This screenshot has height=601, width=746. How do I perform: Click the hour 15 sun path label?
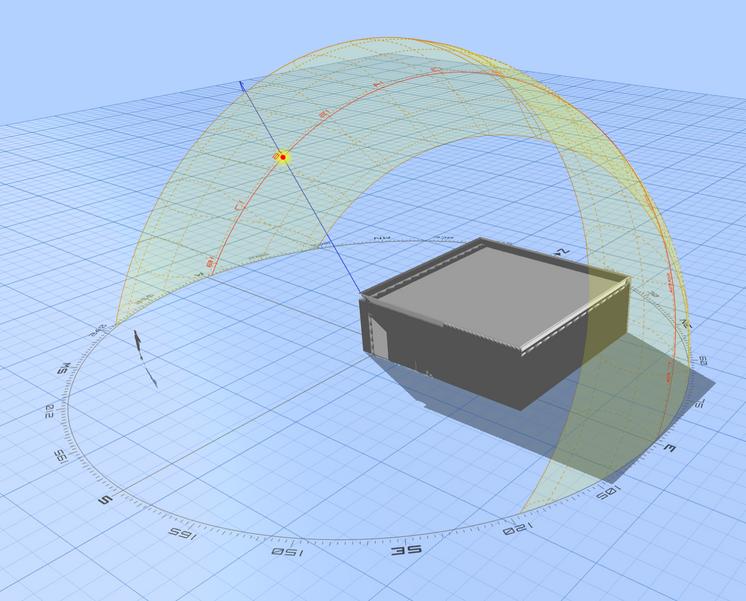325,114
